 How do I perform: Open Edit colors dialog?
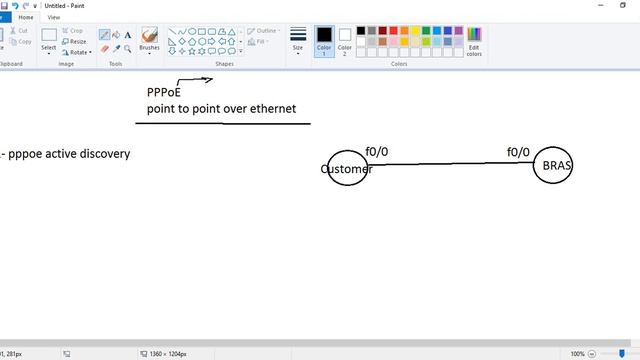474,41
